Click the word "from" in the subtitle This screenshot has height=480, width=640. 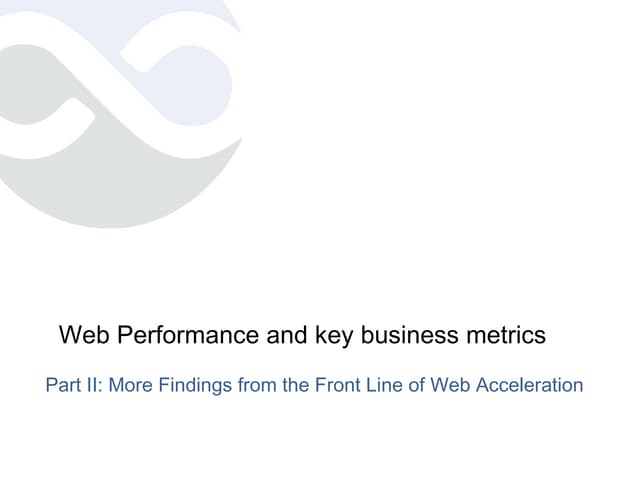(256, 385)
